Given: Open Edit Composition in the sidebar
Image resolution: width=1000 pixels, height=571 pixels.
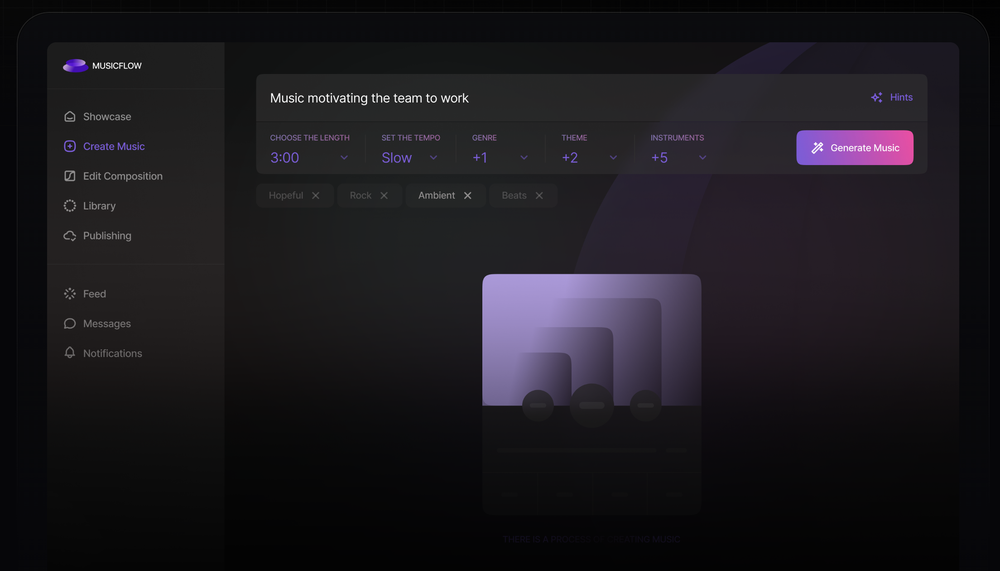Looking at the screenshot, I should click(114, 176).
